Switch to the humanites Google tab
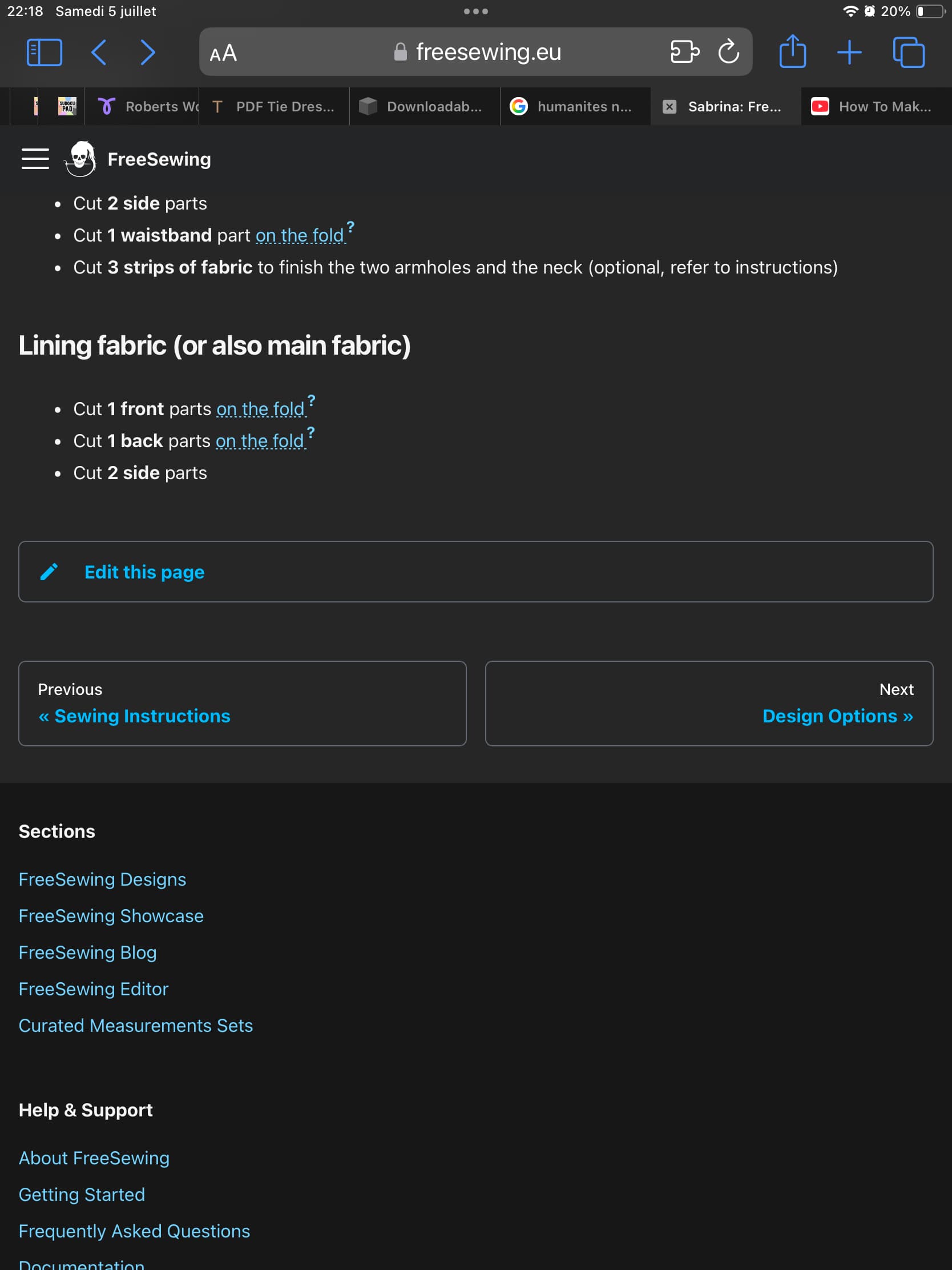 tap(575, 106)
